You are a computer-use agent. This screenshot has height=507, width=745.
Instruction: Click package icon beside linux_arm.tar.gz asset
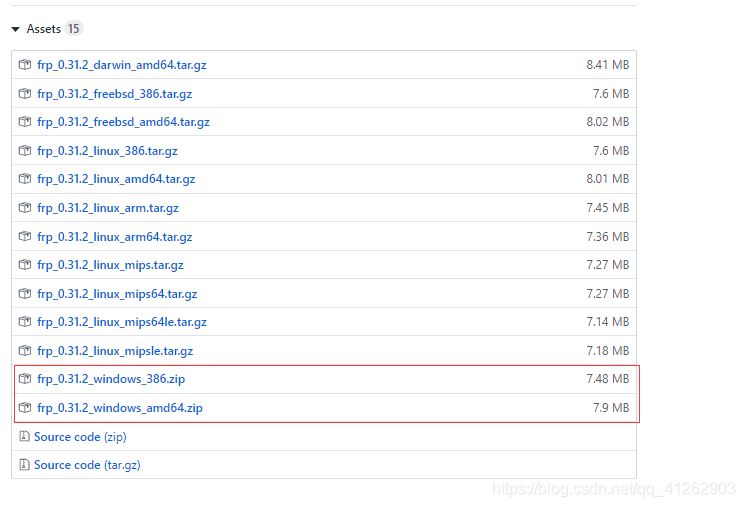pos(25,208)
